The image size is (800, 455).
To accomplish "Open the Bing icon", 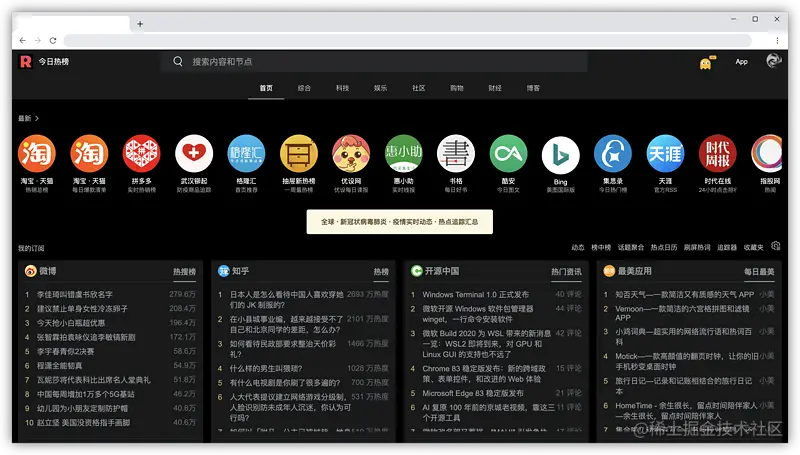I will (561, 155).
